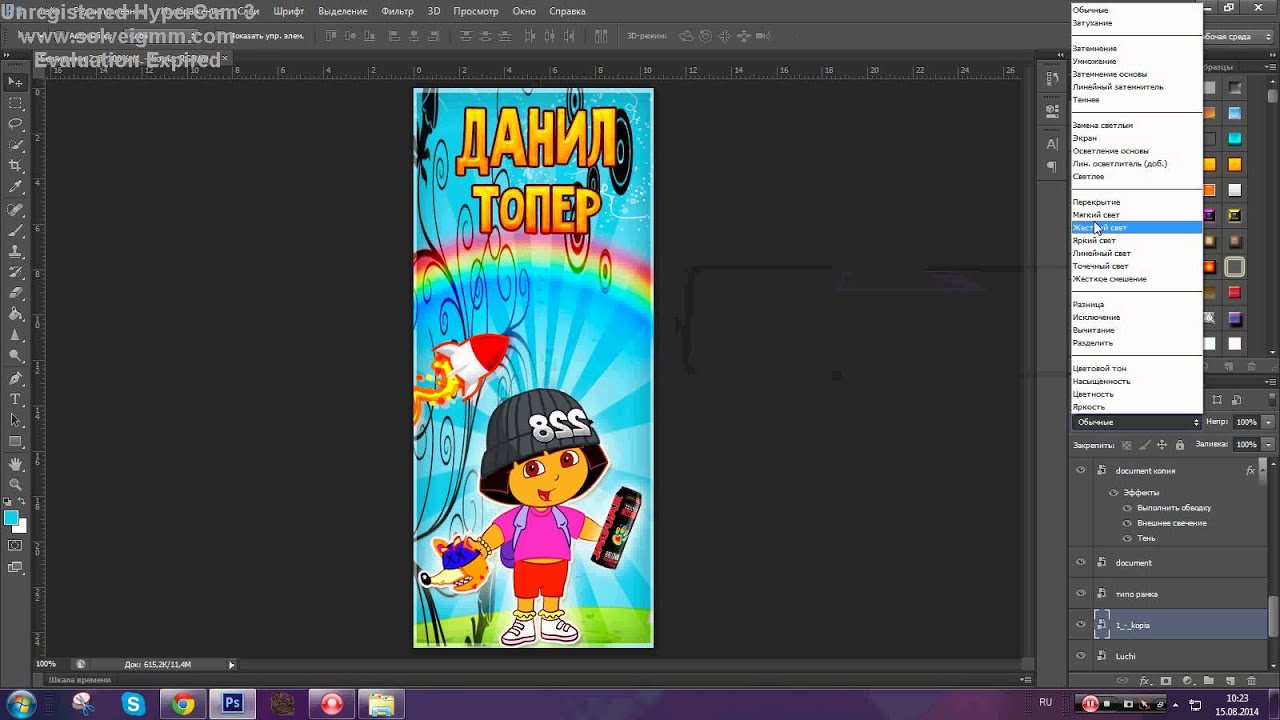The width and height of the screenshot is (1280, 720).
Task: Hide the 1_-_kopia layer
Action: coord(1080,625)
